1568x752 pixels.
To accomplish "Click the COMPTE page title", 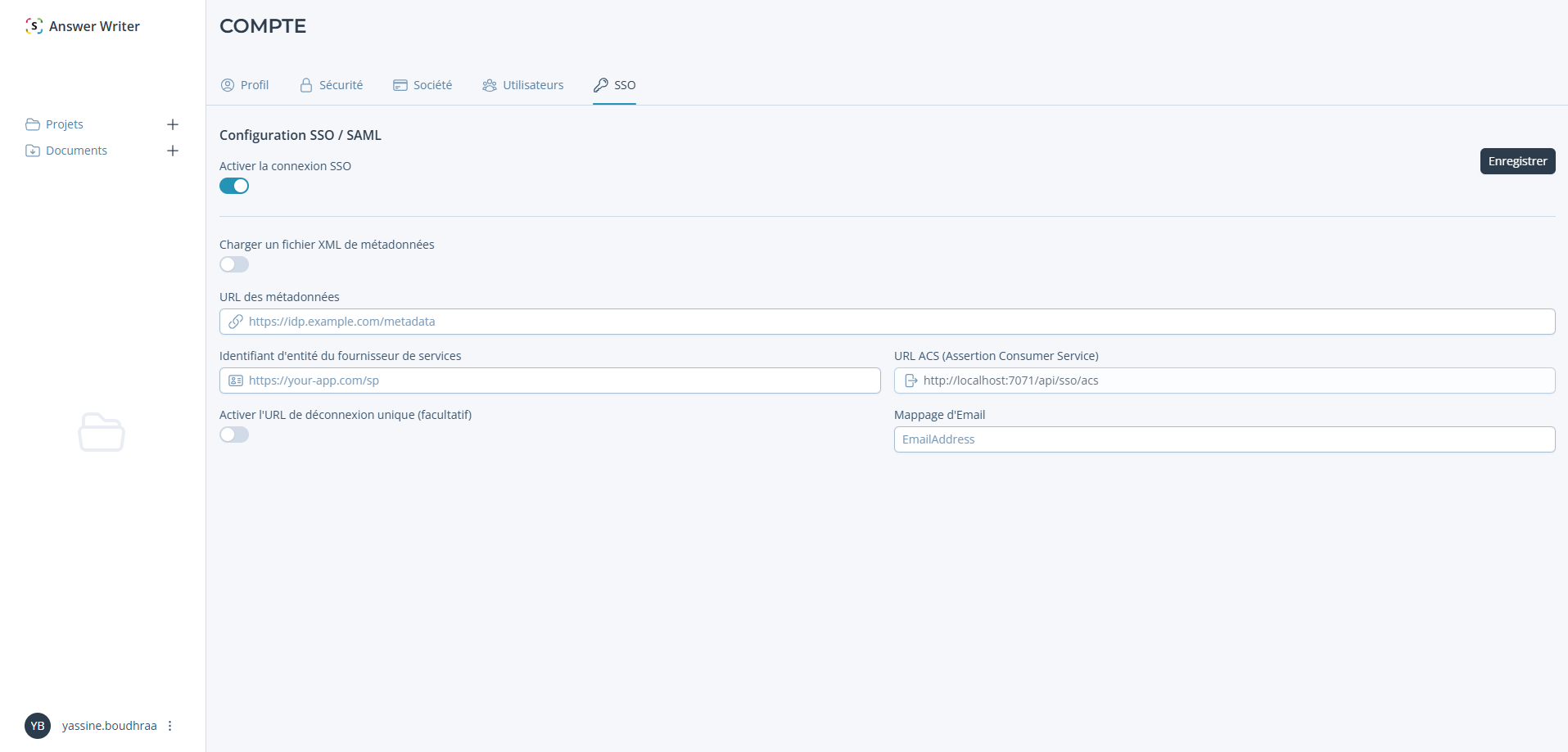I will click(263, 26).
